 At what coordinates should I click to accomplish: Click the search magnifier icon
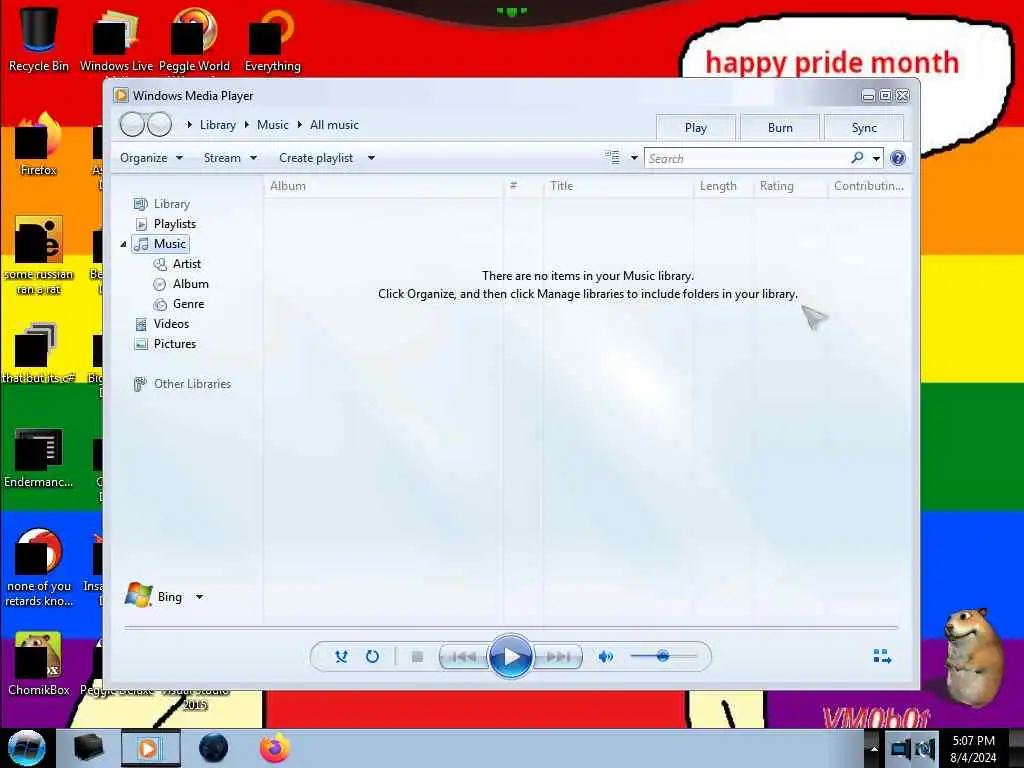pos(857,157)
